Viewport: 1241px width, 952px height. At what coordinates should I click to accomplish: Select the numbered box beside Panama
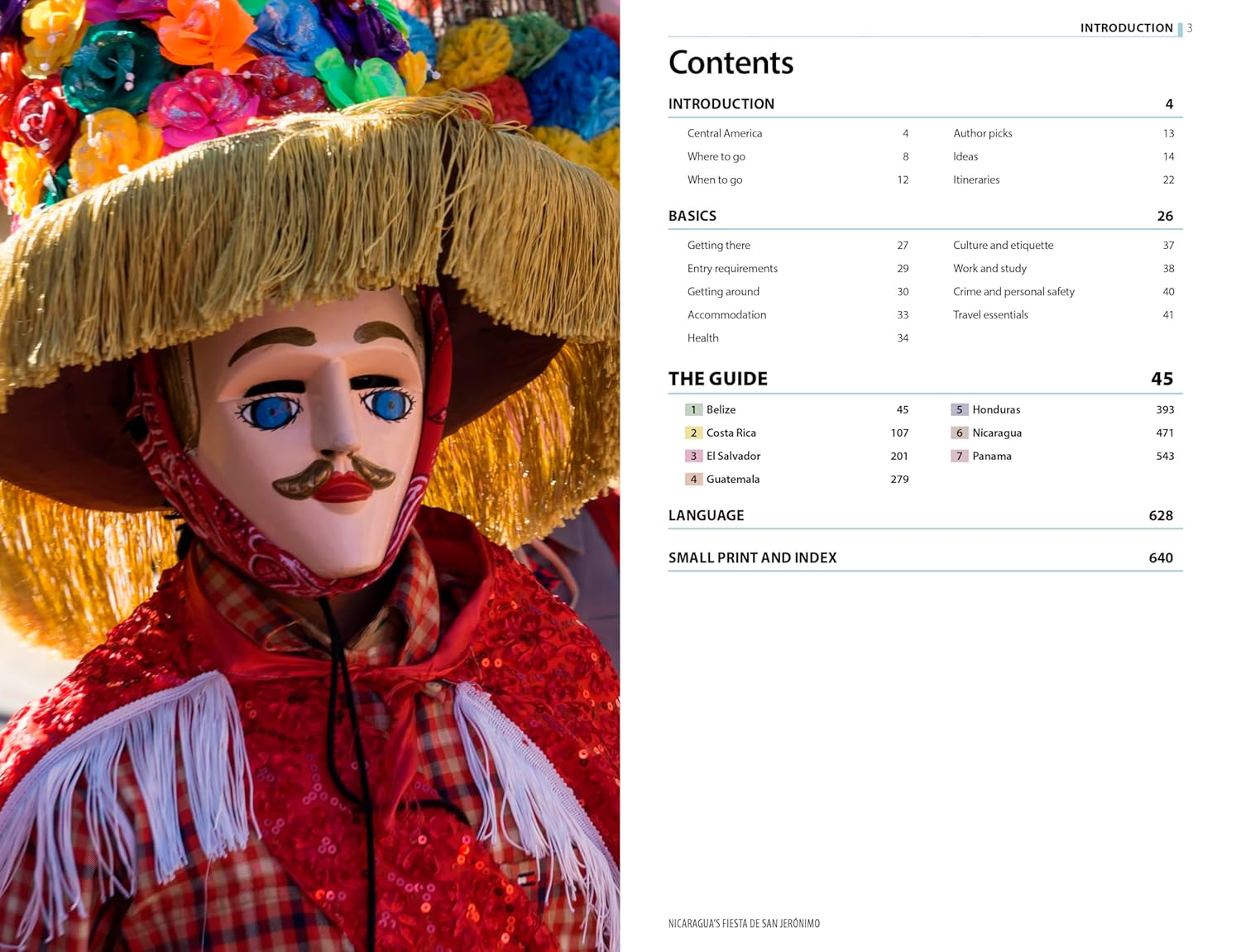[960, 456]
